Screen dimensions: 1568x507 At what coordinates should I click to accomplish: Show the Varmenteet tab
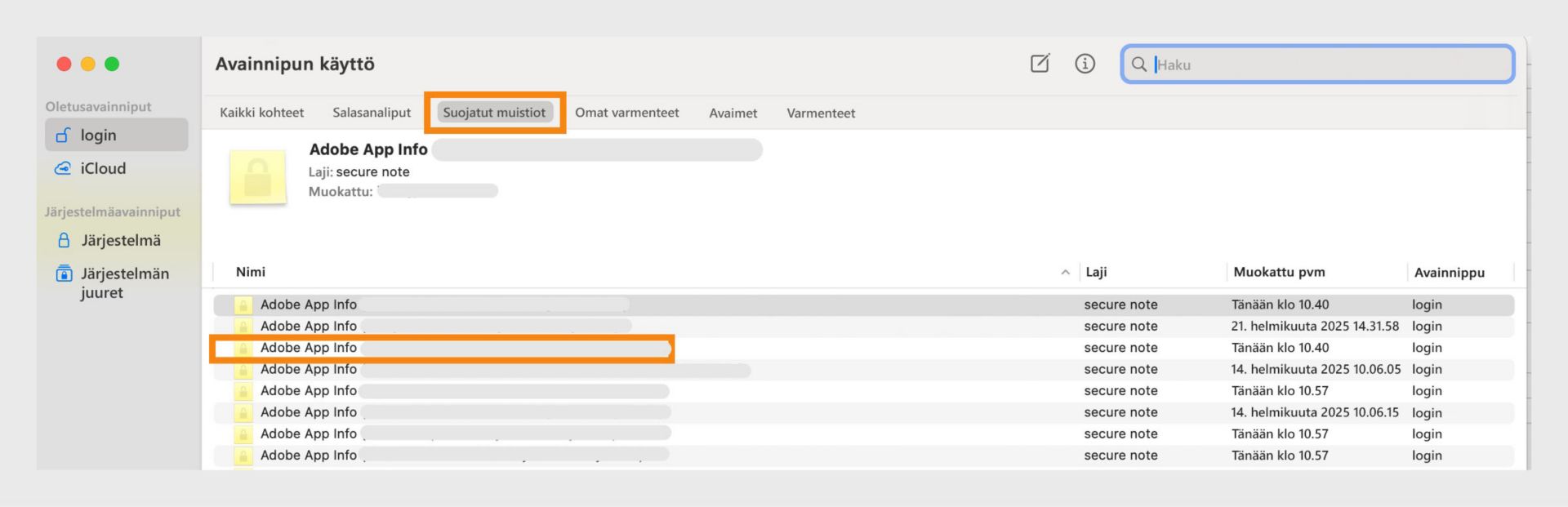pyautogui.click(x=821, y=113)
